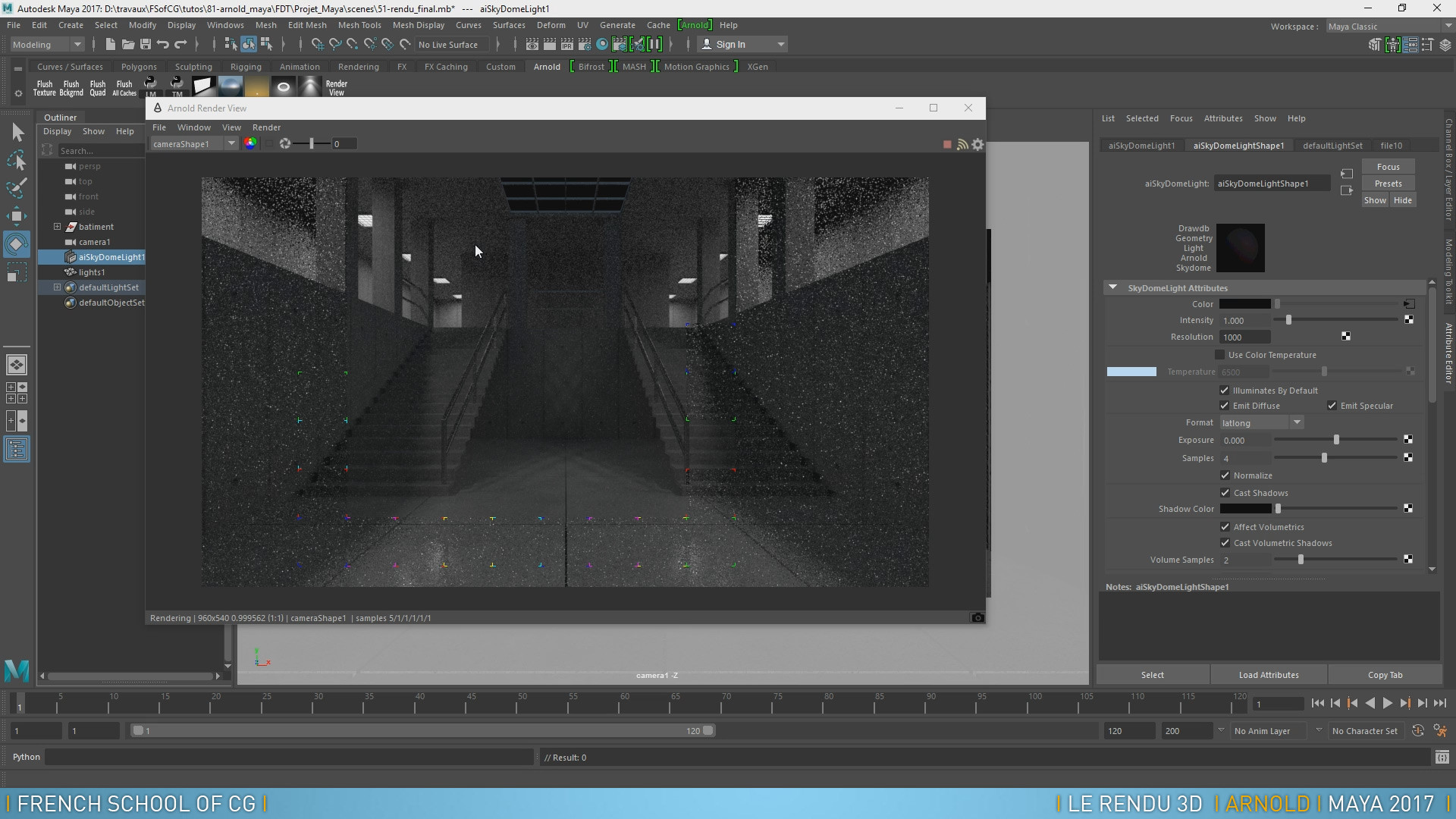Screen dimensions: 1456x819
Task: Click the Load Attributes button
Action: coord(1269,675)
